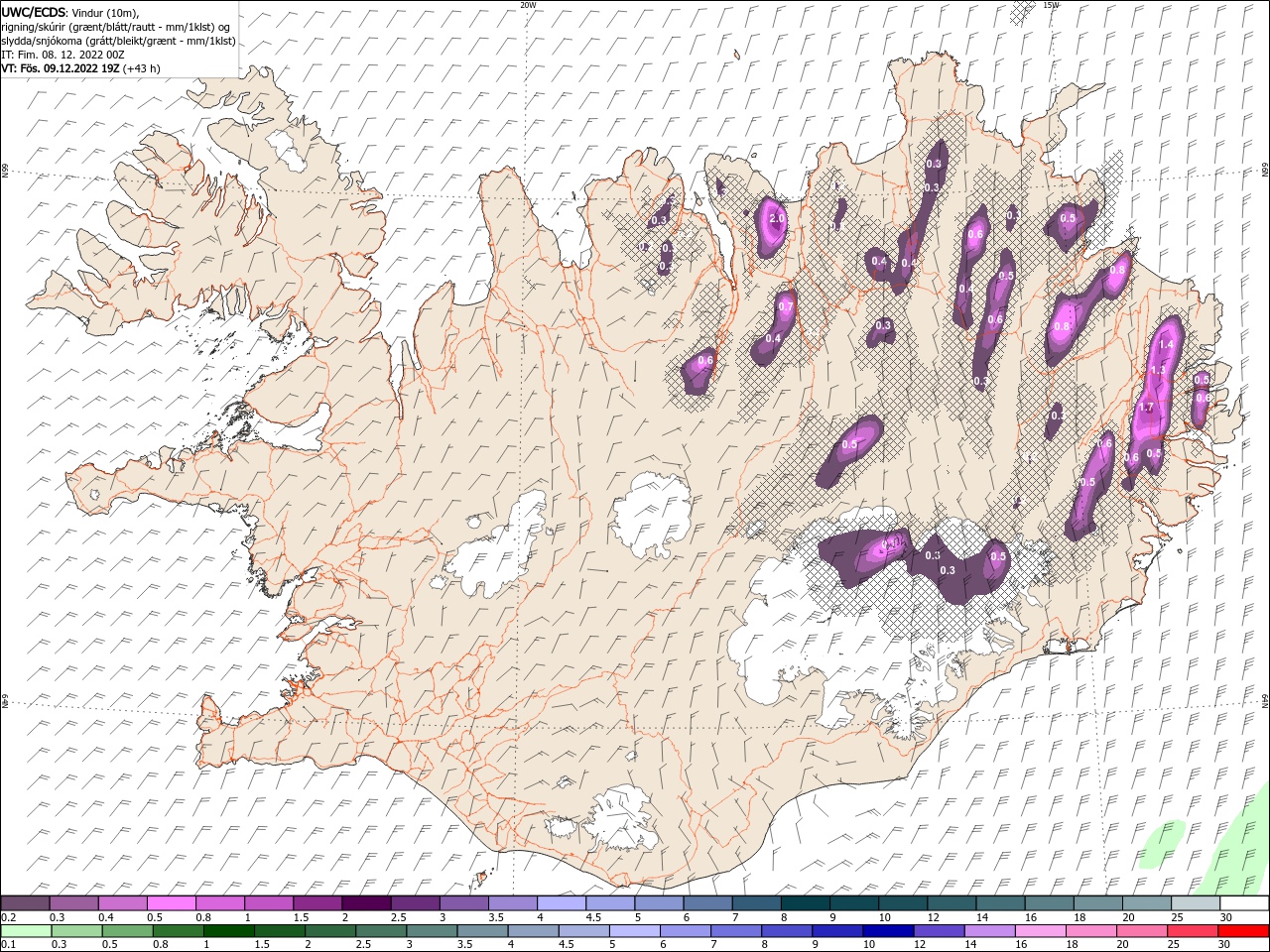Click the upper legend swatch starting at 0.3

tap(74, 903)
